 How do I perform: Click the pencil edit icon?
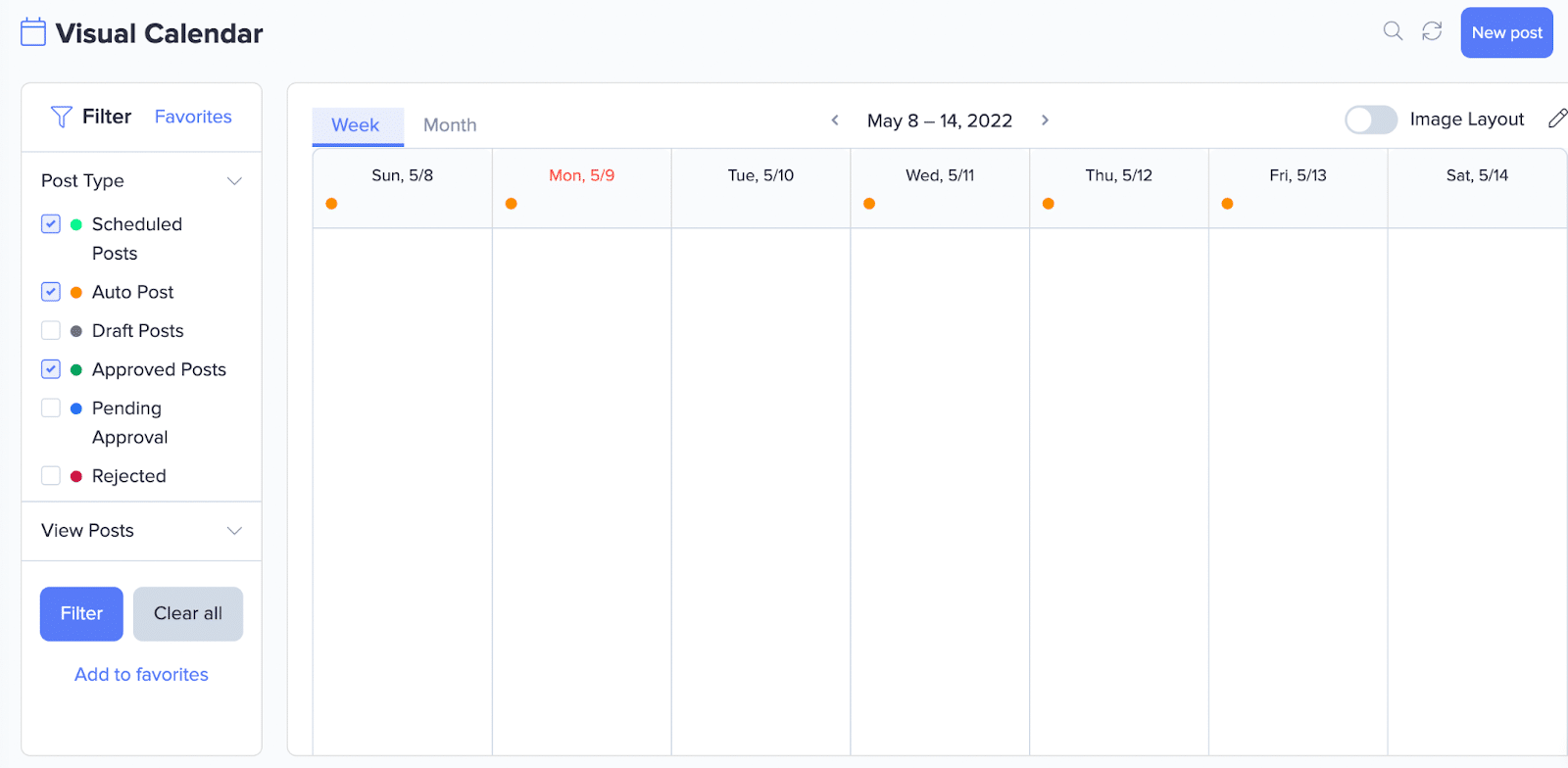(1557, 119)
